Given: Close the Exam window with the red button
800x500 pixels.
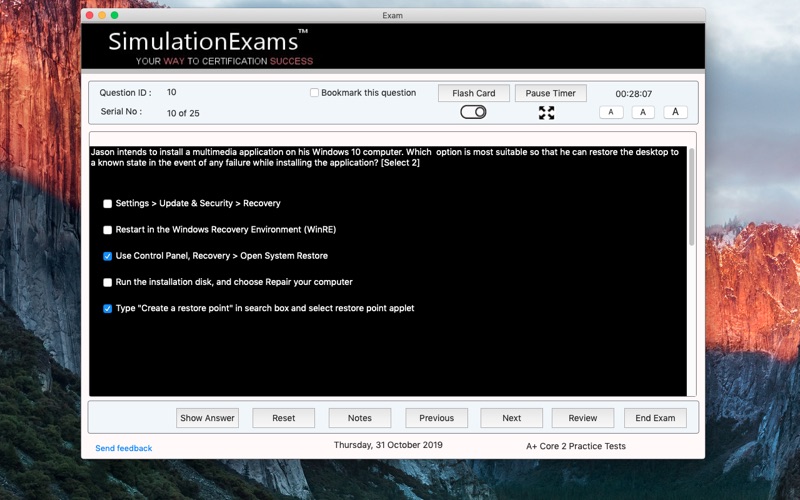Looking at the screenshot, I should [x=90, y=15].
